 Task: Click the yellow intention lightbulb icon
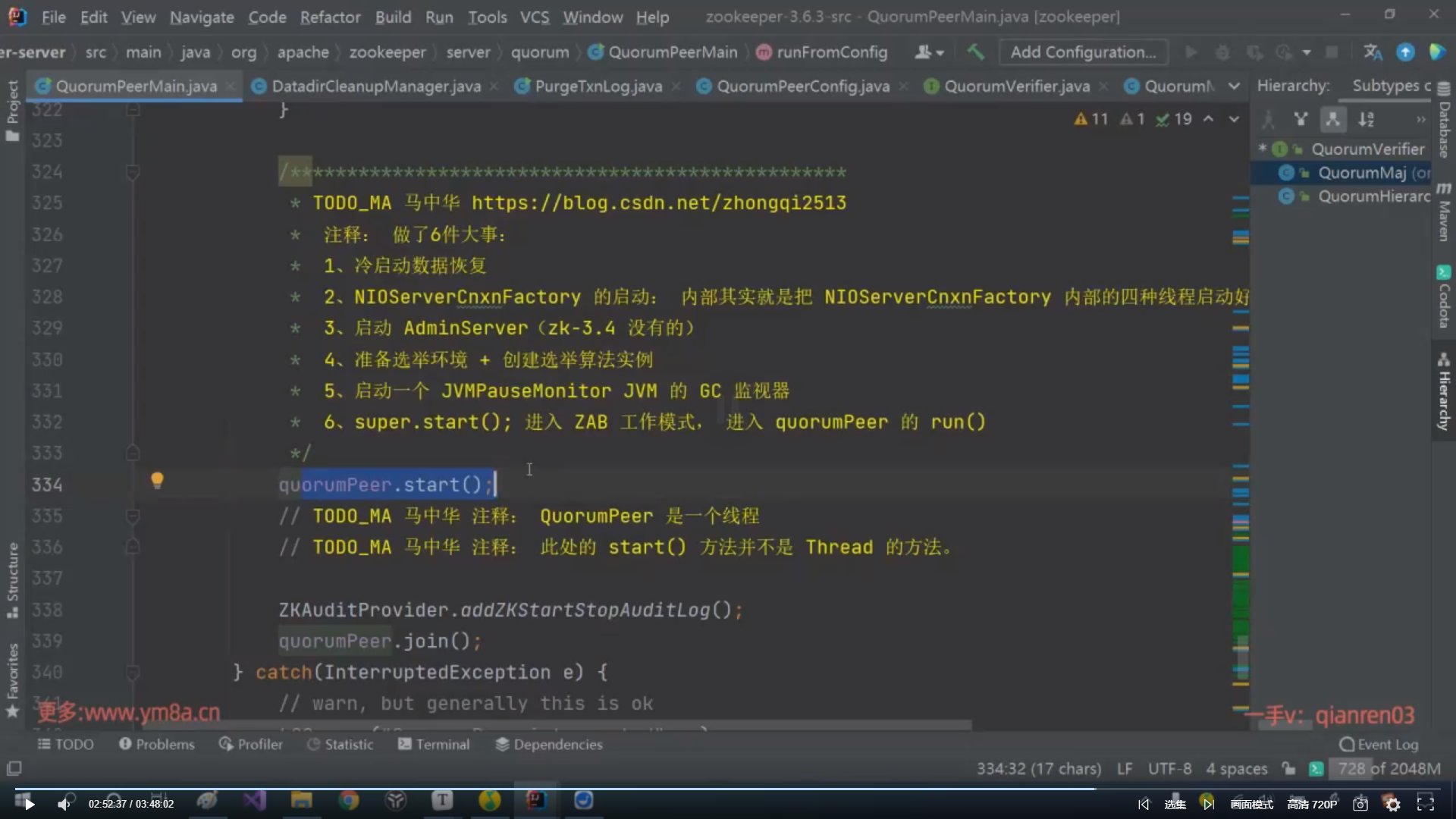pyautogui.click(x=157, y=480)
